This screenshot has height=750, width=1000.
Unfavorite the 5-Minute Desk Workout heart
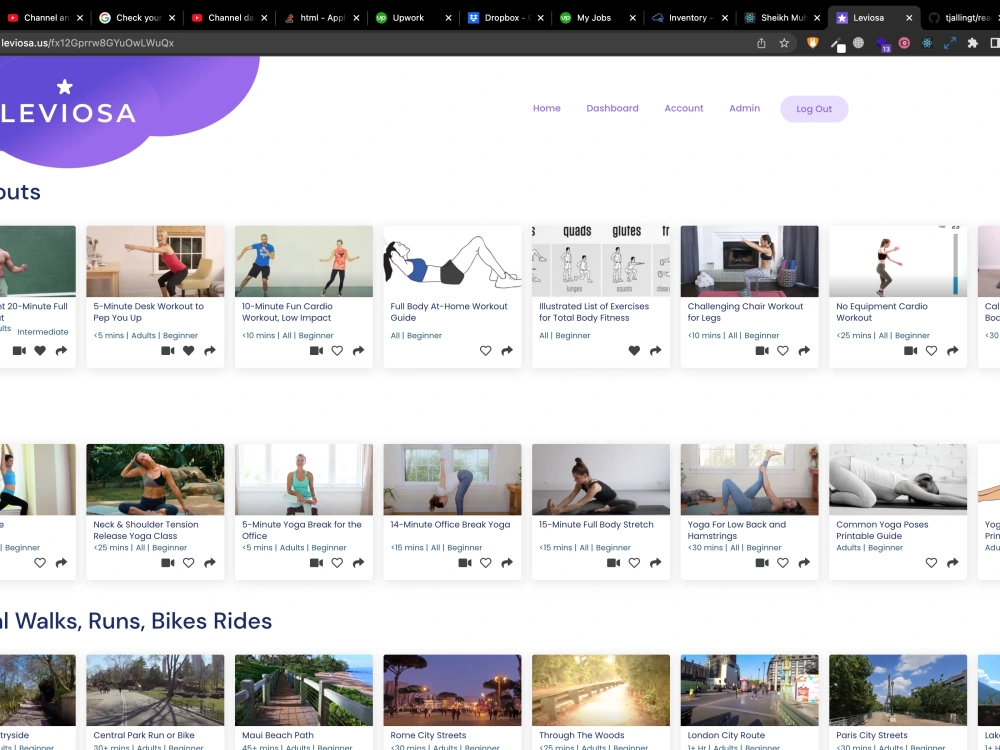tap(189, 351)
